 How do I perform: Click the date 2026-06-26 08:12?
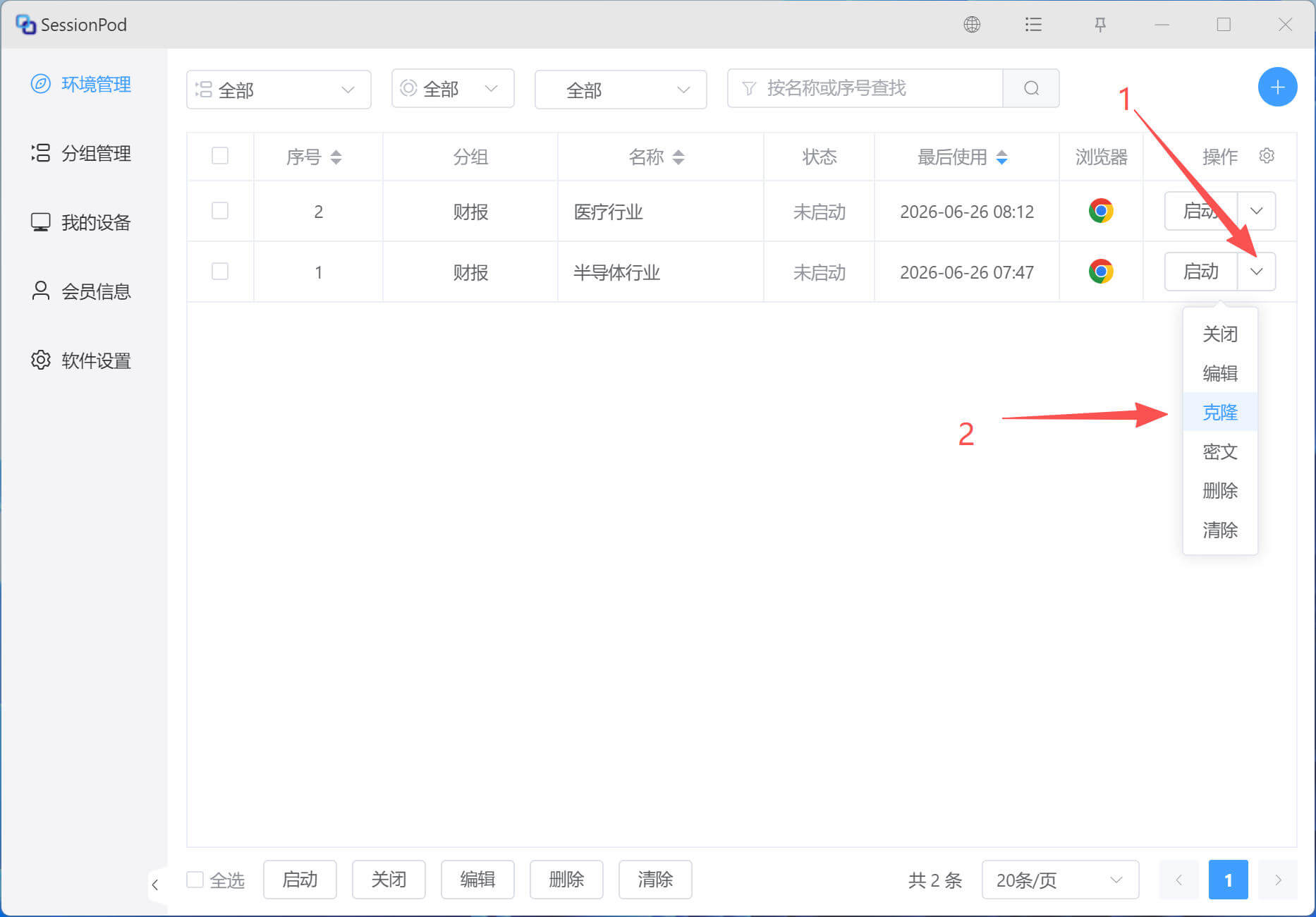click(967, 212)
